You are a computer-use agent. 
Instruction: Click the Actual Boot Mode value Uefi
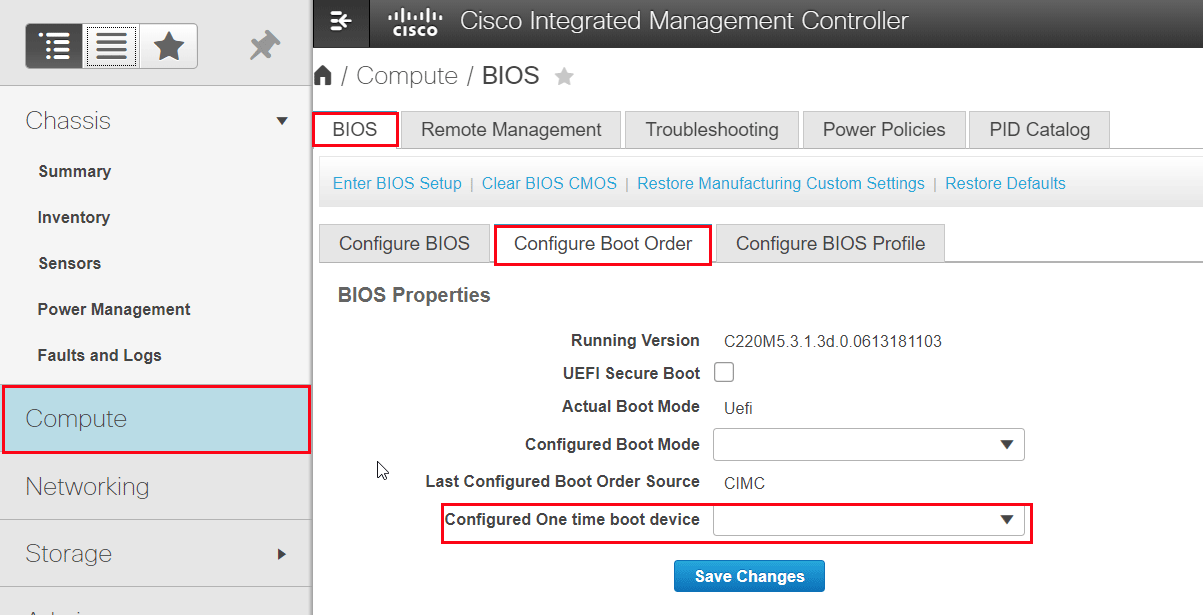pyautogui.click(x=739, y=407)
